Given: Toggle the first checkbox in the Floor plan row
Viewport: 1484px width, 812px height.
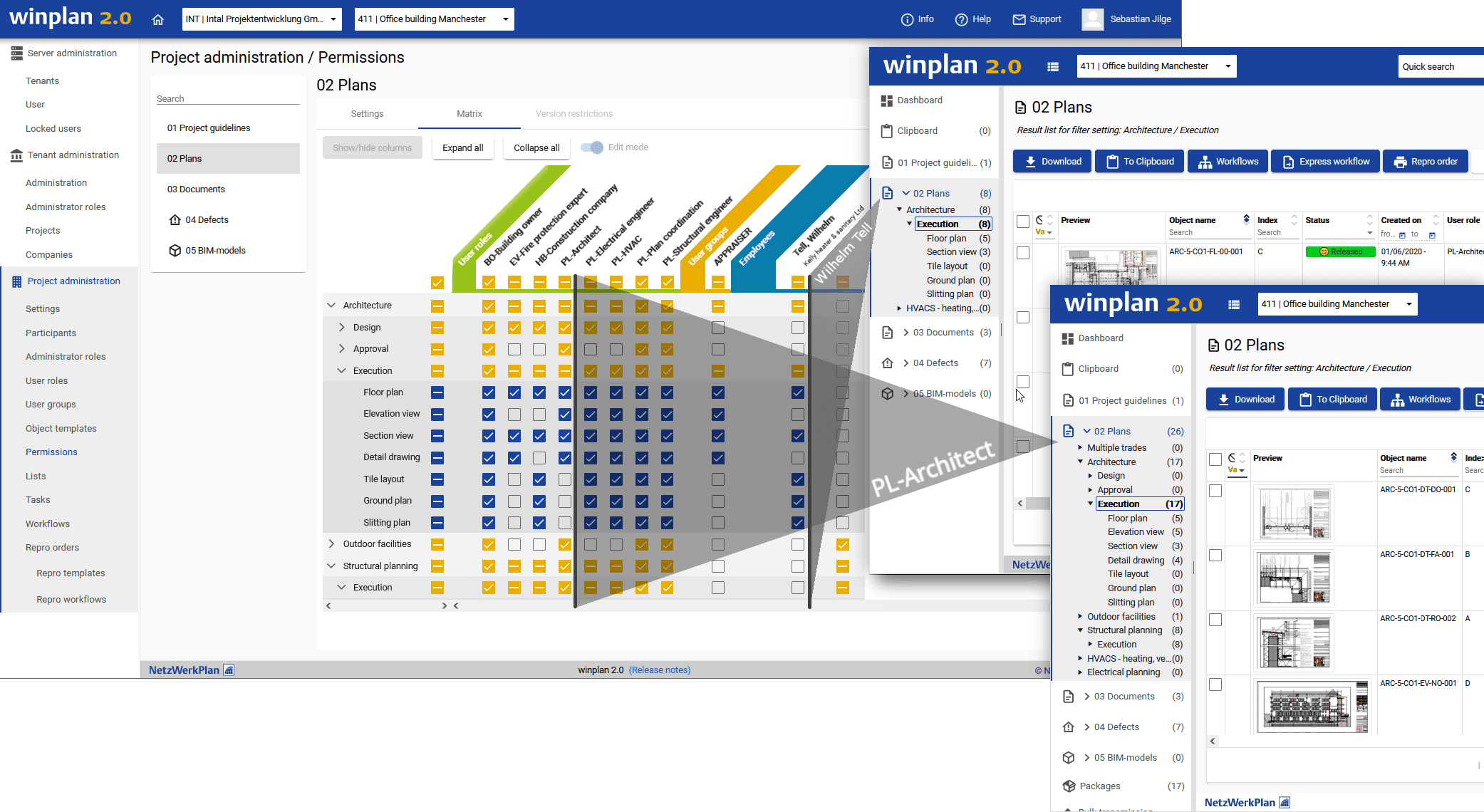Looking at the screenshot, I should click(x=437, y=392).
